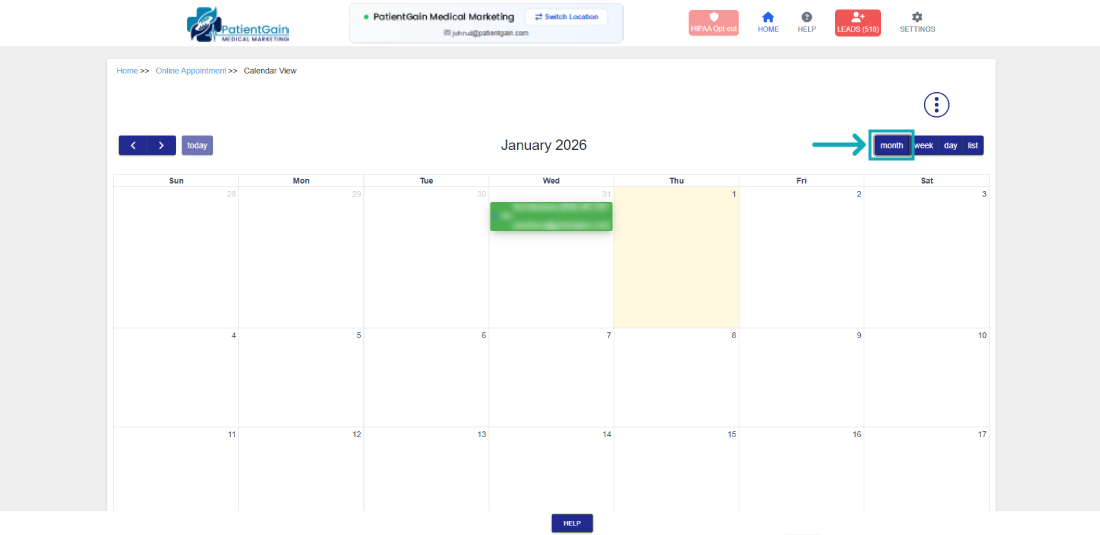Select day number 7 on the calendar
The height and width of the screenshot is (535, 1100).
[x=608, y=335]
